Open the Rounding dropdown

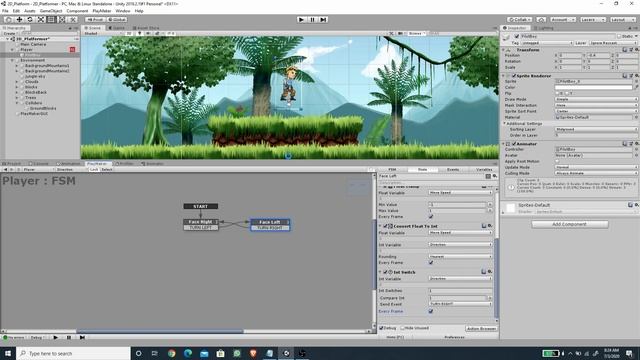(460, 257)
